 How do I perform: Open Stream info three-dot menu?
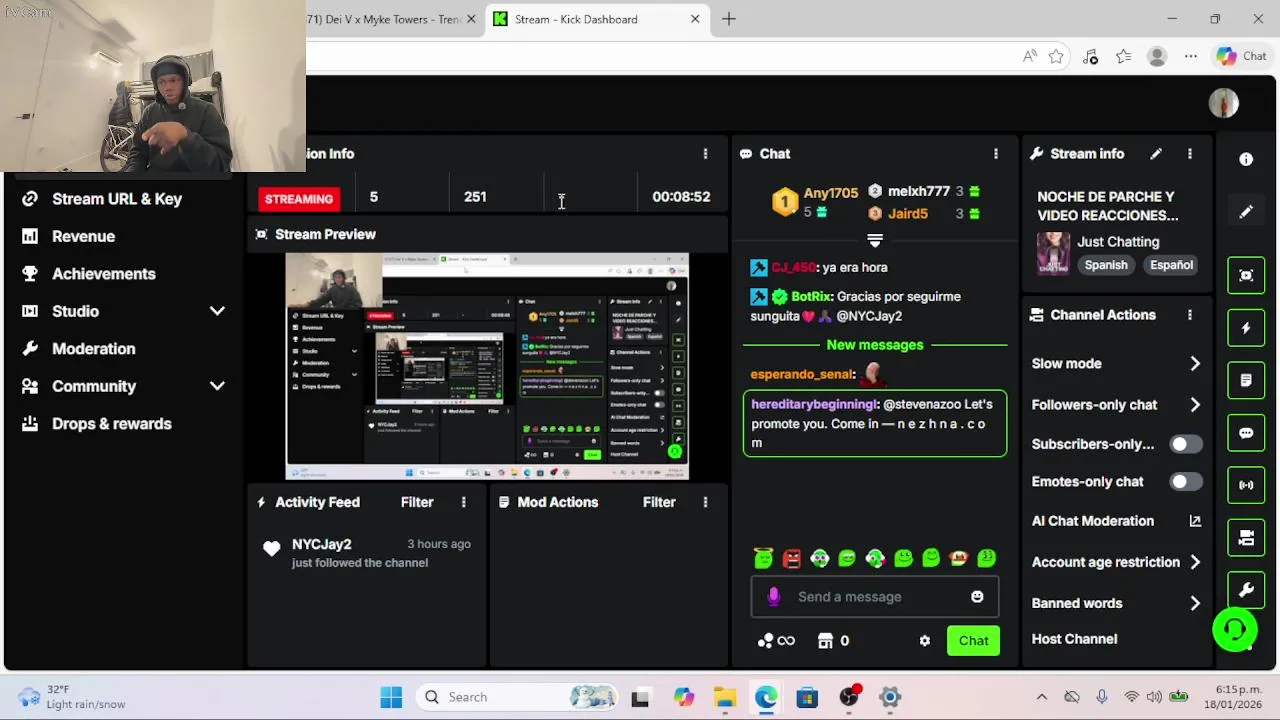[1189, 154]
